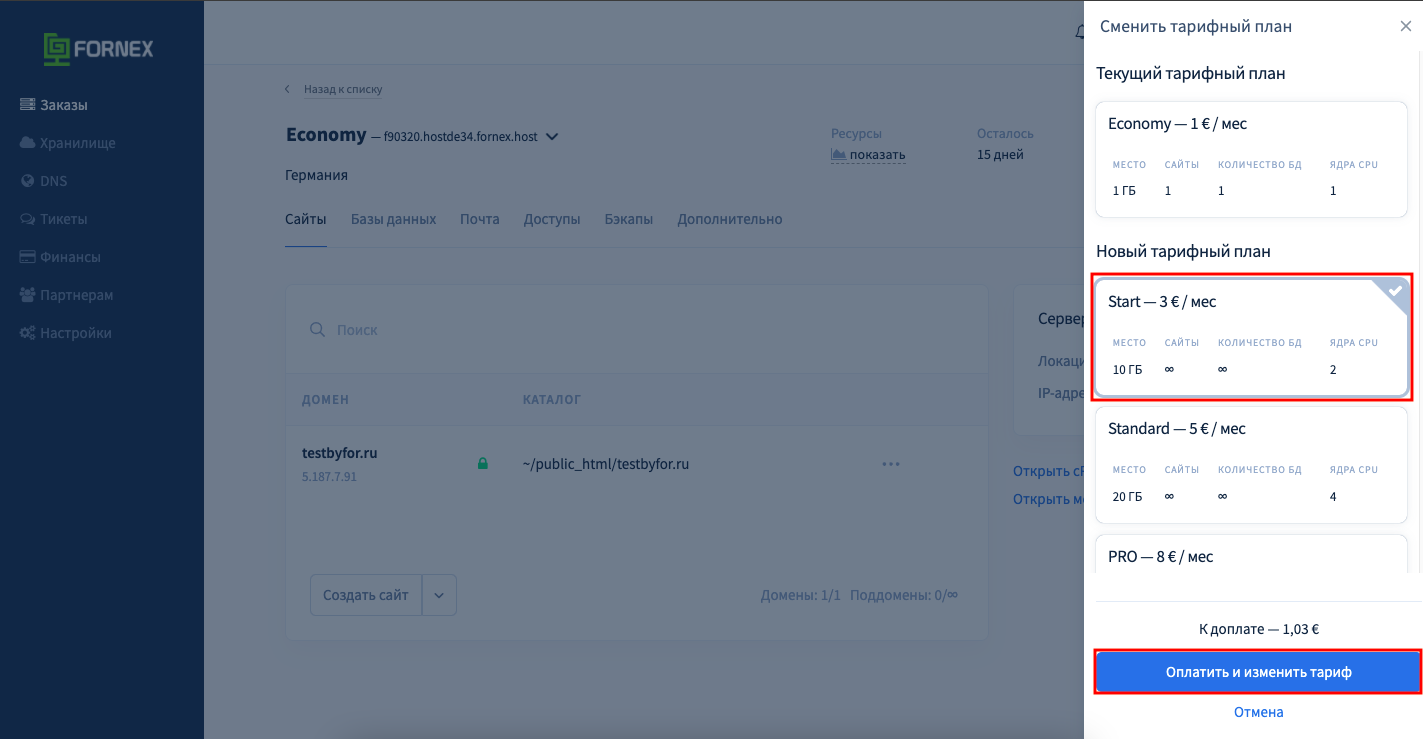The width and height of the screenshot is (1423, 739).
Task: Click Оплатить и изменить тариф button
Action: 1258,672
